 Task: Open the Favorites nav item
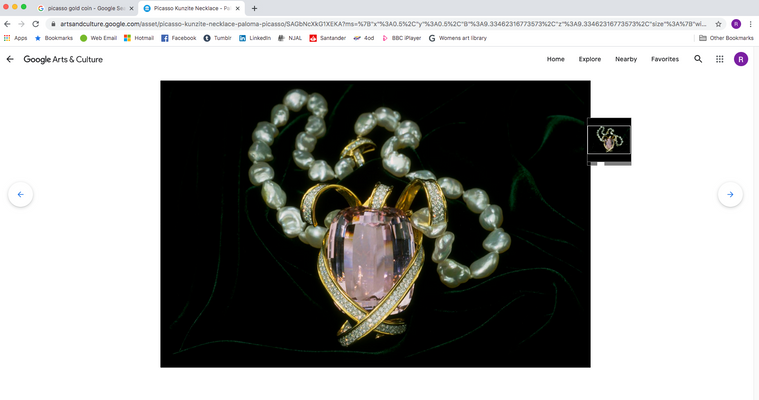tap(665, 59)
